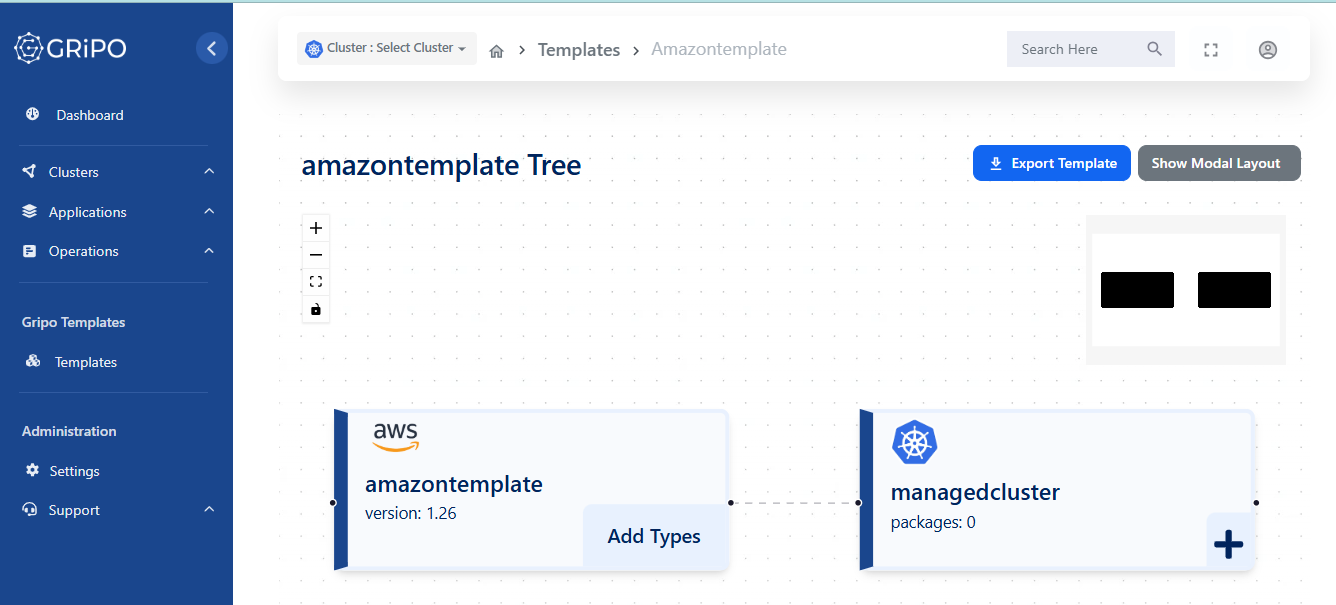
Task: Zoom out the tree canvas
Action: click(x=316, y=255)
